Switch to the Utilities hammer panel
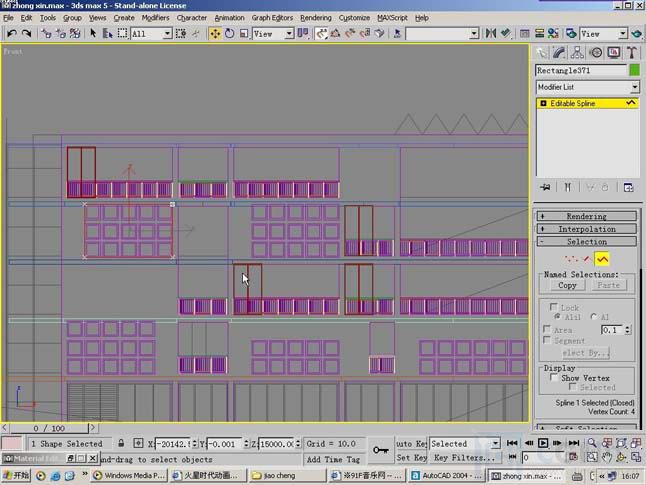The image size is (646, 485). pyautogui.click(x=632, y=53)
